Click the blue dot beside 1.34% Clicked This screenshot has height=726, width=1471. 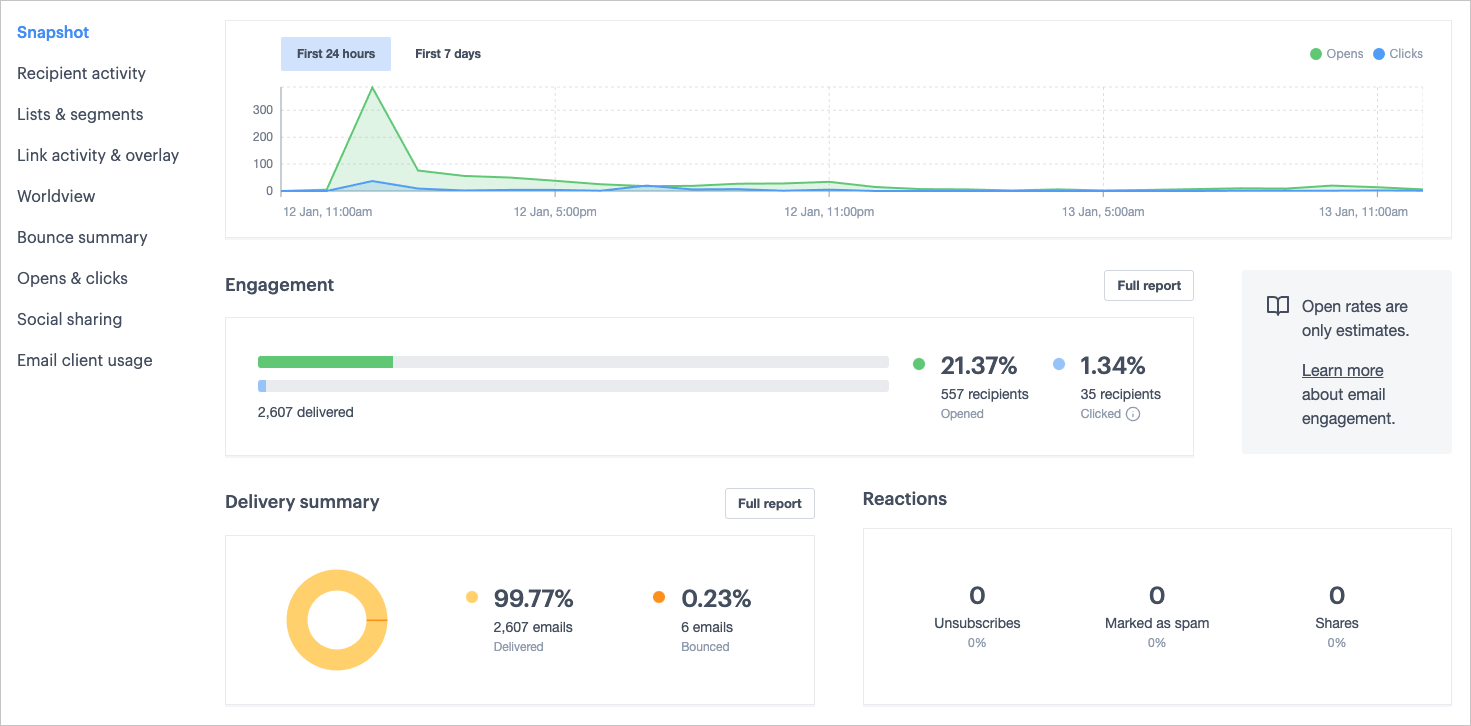point(1059,363)
